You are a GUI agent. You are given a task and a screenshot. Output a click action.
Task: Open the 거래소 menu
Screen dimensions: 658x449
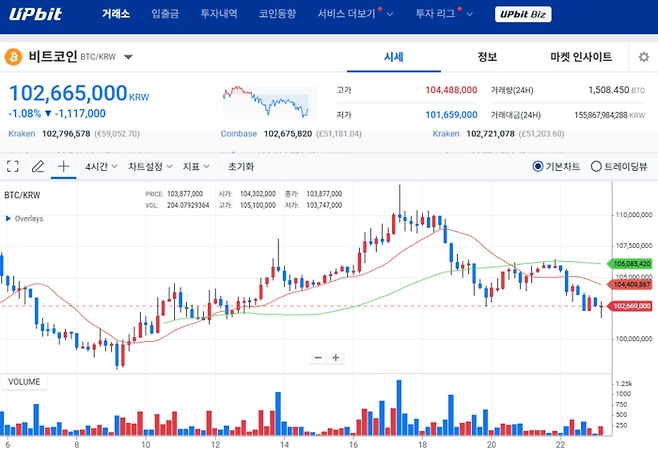(x=116, y=14)
